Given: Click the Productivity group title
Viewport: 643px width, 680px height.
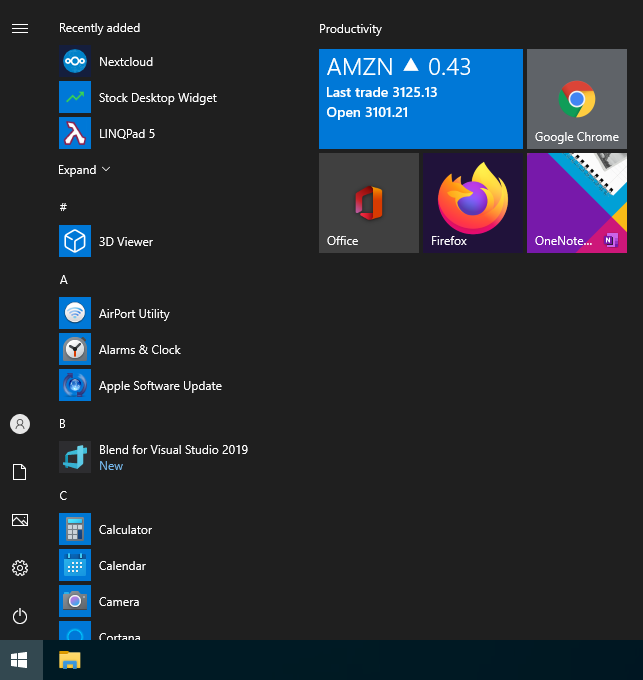Looking at the screenshot, I should click(350, 29).
